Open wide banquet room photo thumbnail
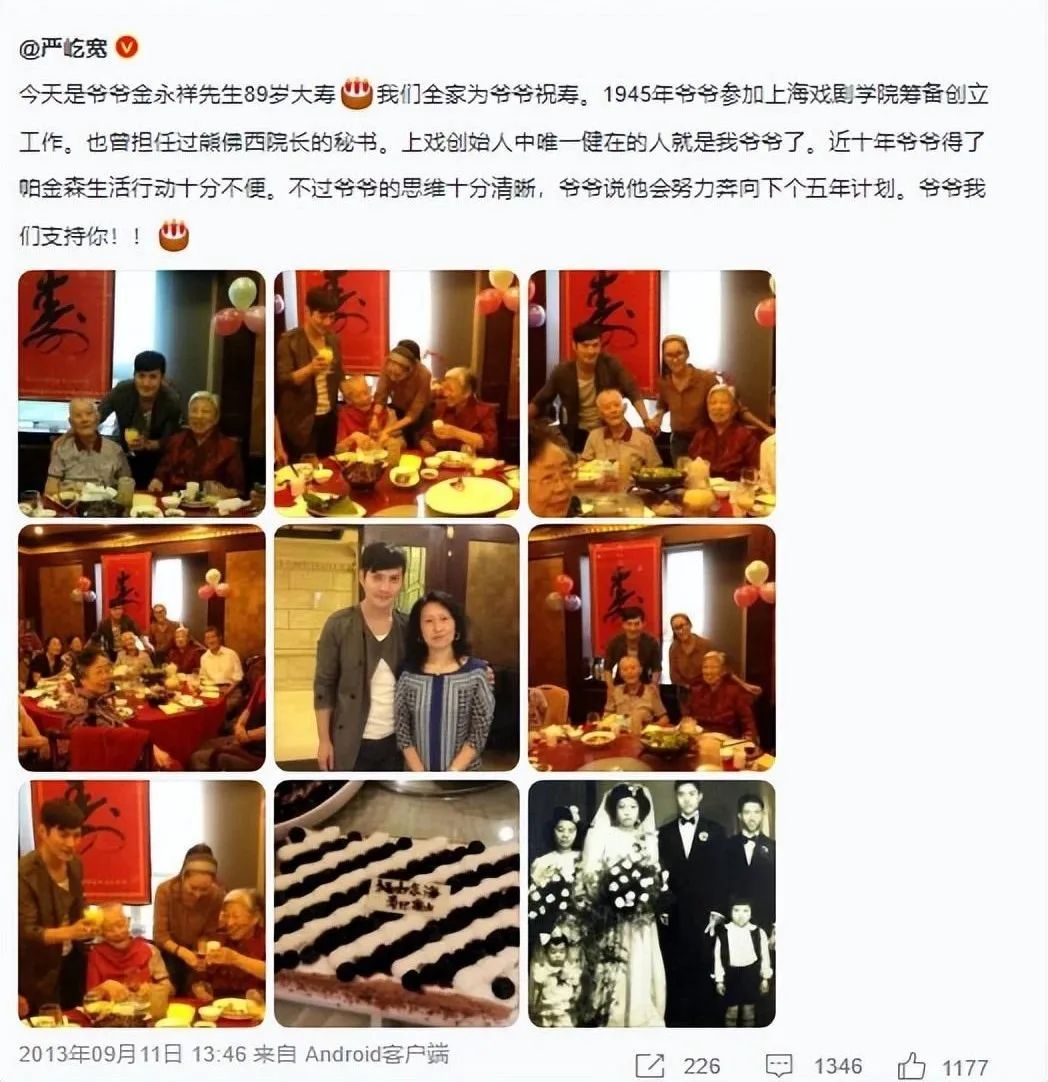 point(141,648)
